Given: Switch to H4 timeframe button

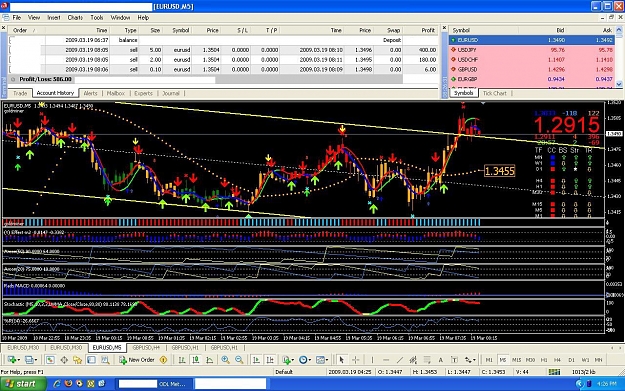Looking at the screenshot, I should pos(557,360).
